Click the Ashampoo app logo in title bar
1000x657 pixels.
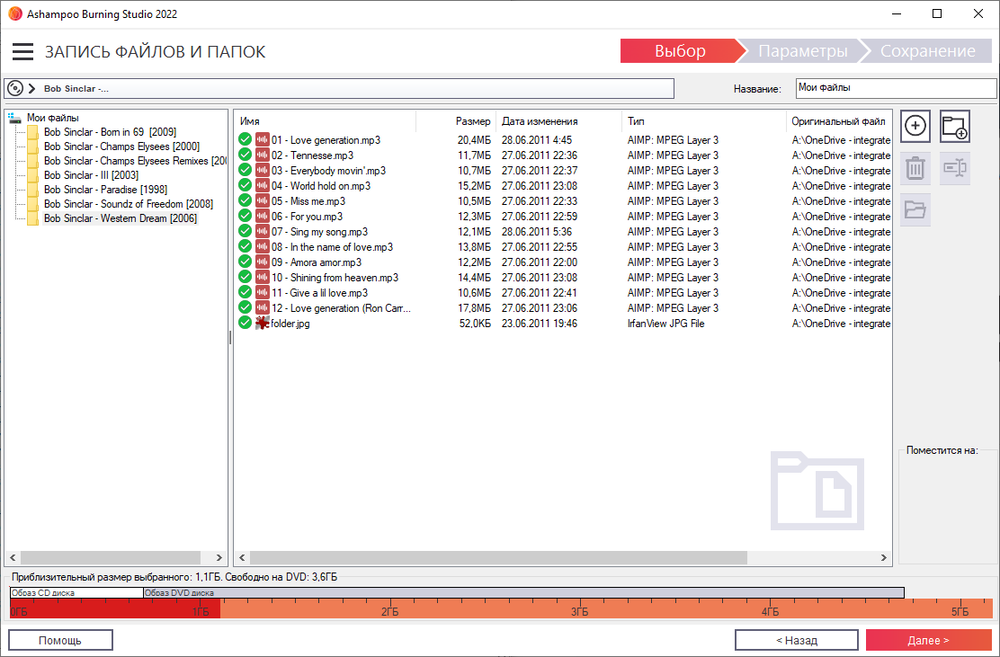15,13
